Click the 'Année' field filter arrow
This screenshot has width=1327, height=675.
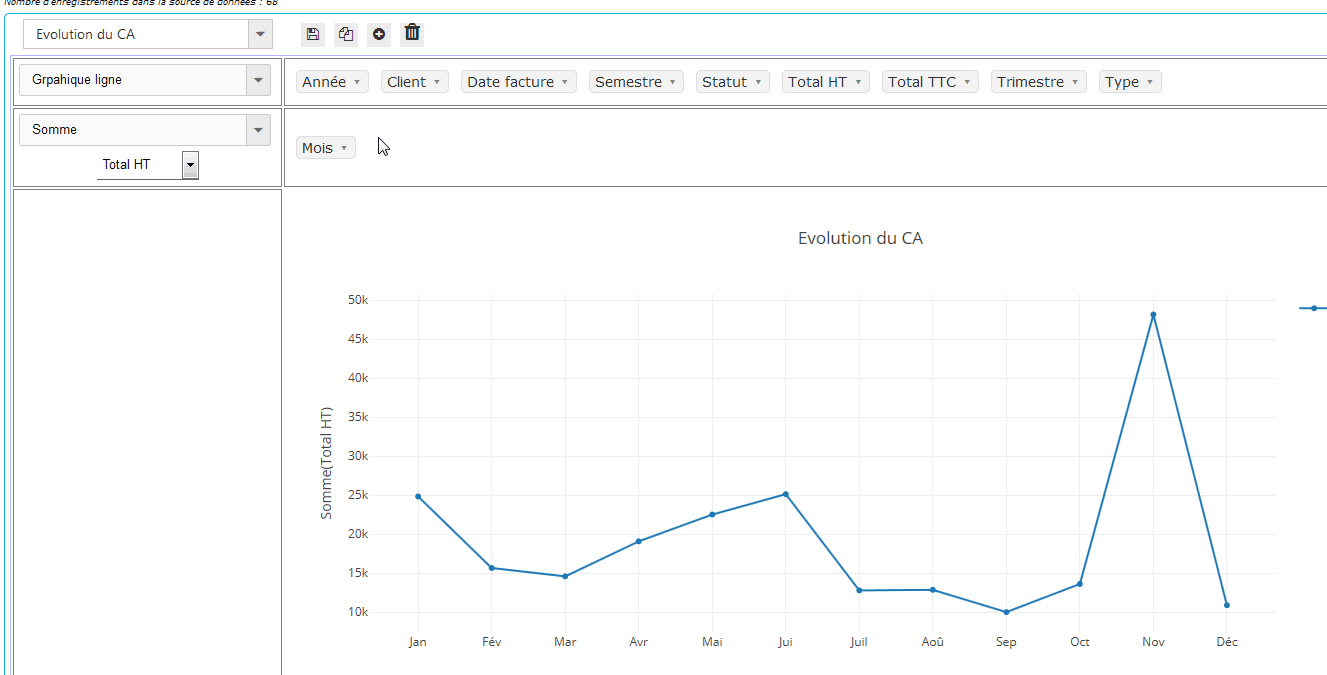358,83
